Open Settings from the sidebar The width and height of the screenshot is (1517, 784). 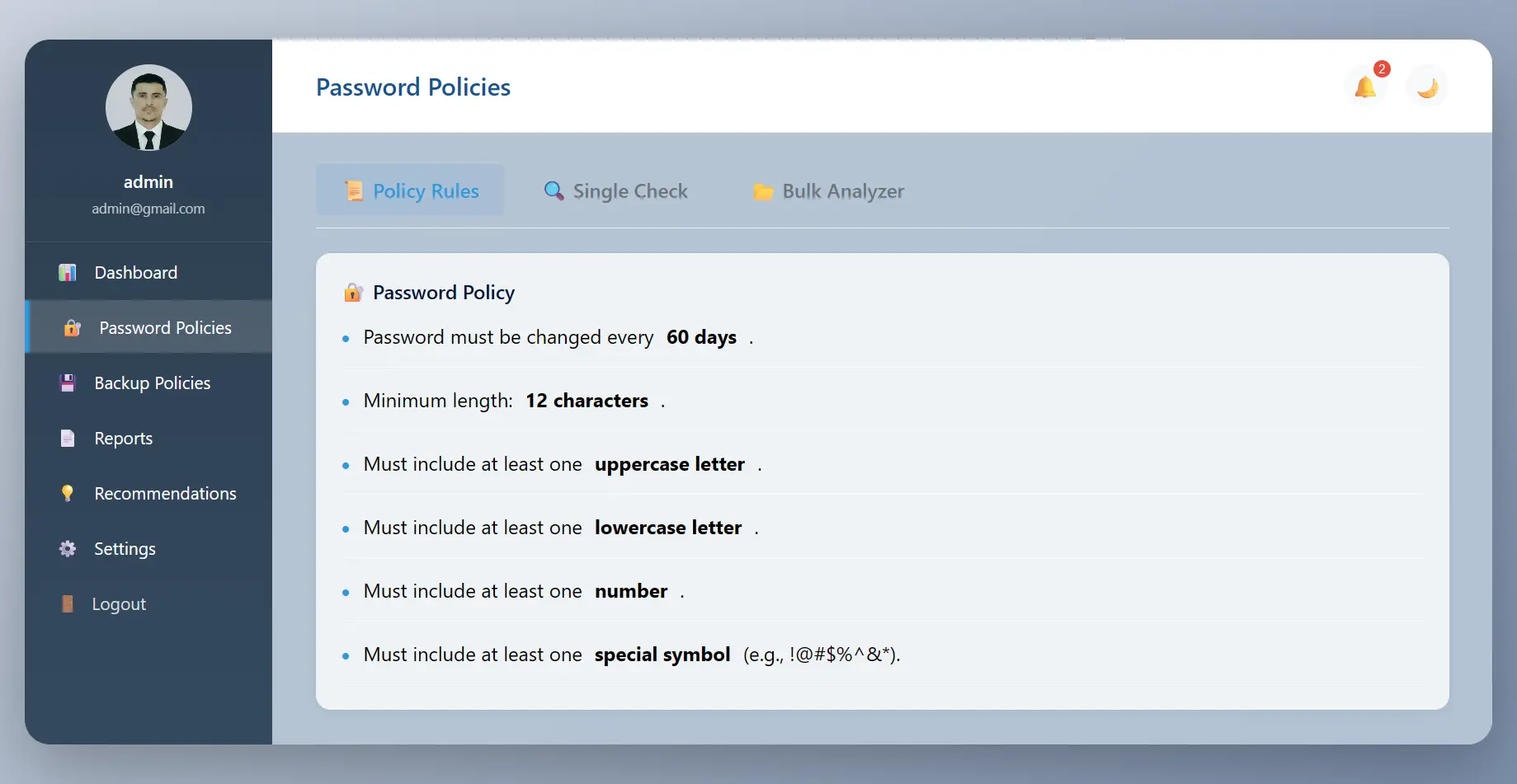coord(125,549)
